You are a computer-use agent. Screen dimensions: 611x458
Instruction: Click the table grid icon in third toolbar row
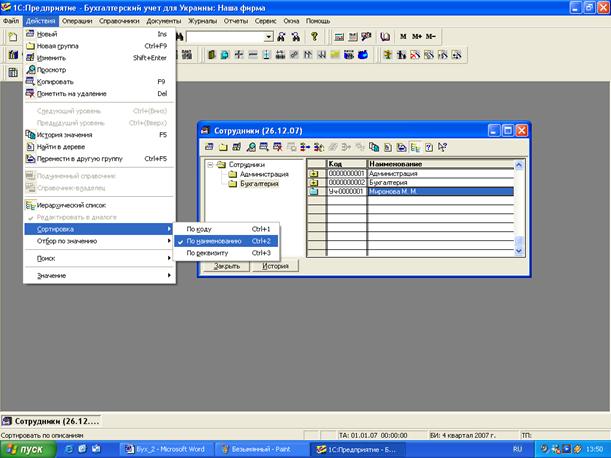pyautogui.click(x=13, y=73)
